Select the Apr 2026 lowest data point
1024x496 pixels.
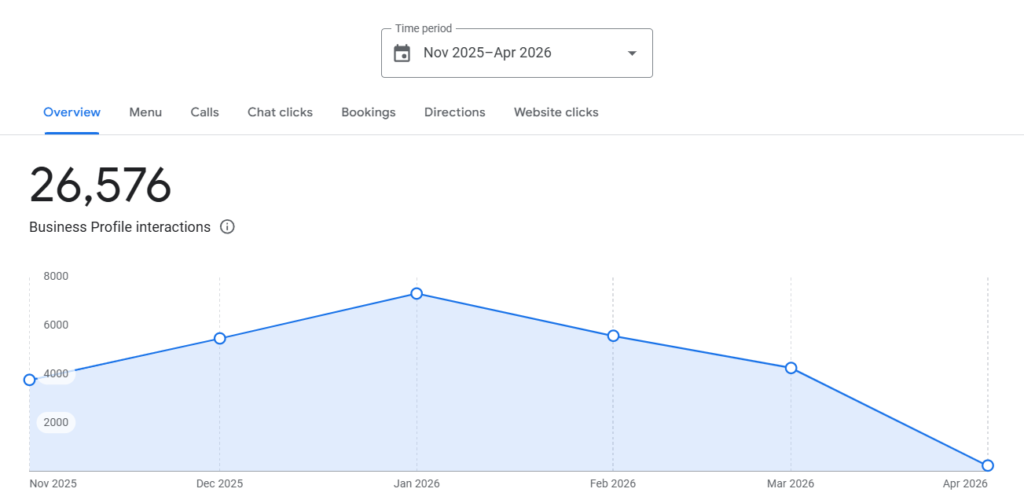(988, 465)
